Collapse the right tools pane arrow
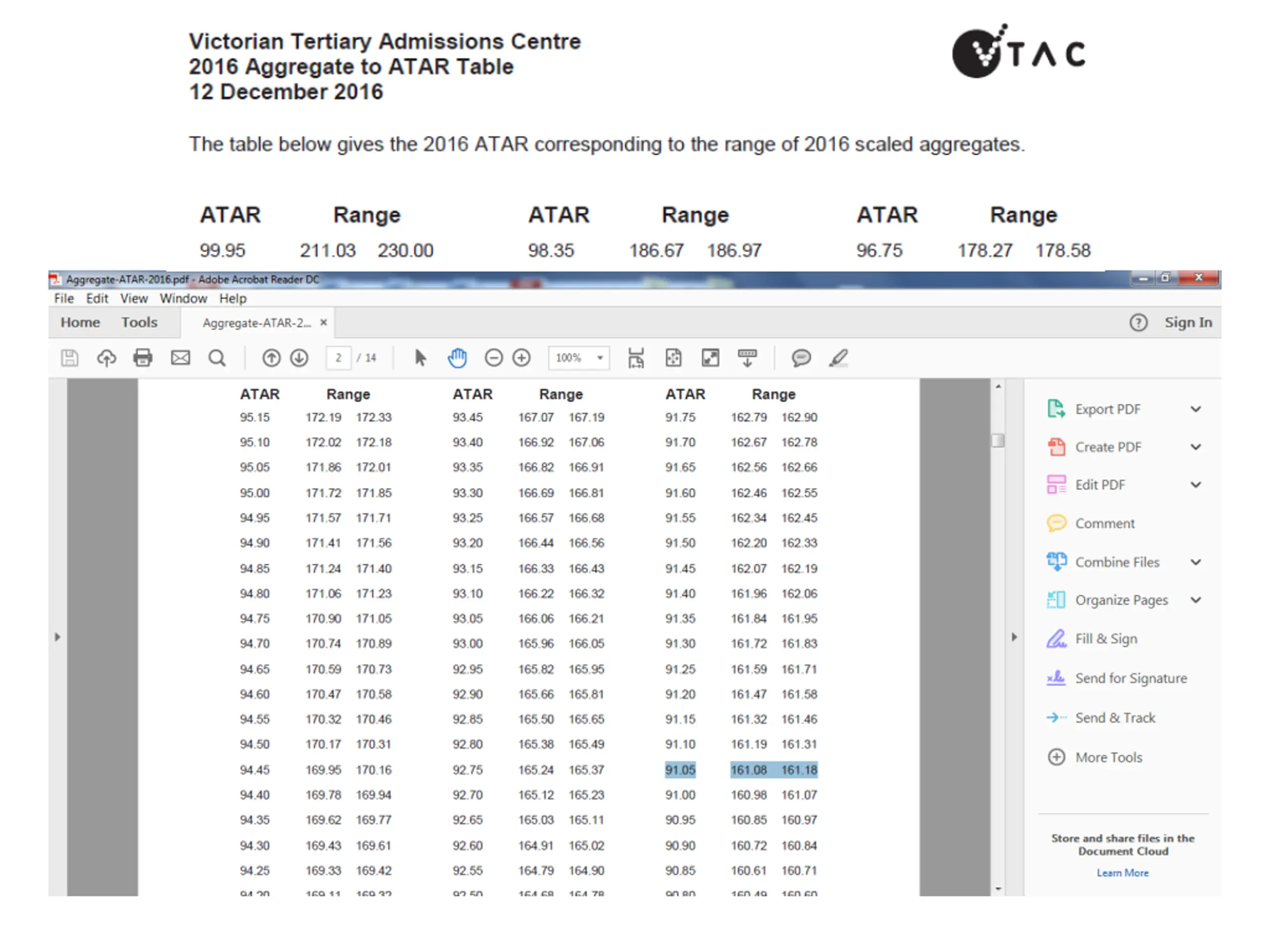1270x952 pixels. tap(1015, 637)
